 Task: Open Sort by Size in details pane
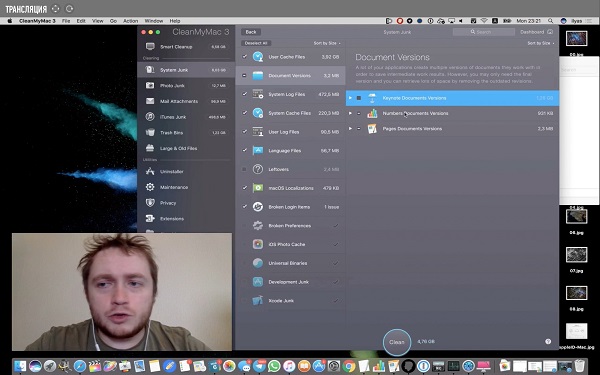tap(541, 43)
